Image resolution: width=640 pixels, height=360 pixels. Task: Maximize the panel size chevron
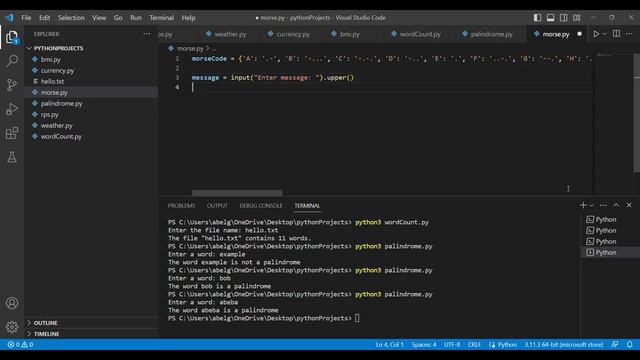[616, 205]
